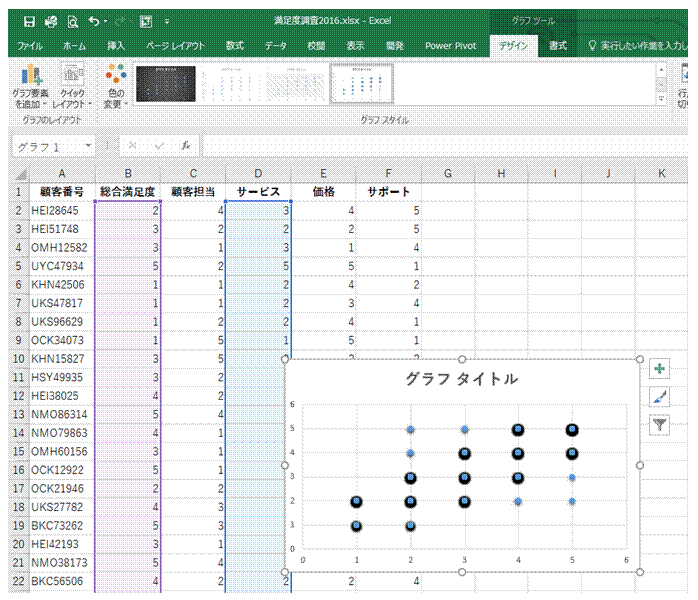The width and height of the screenshot is (698, 600).
Task: Select the highlighted fourth chart style thumbnail
Action: pyautogui.click(x=361, y=84)
